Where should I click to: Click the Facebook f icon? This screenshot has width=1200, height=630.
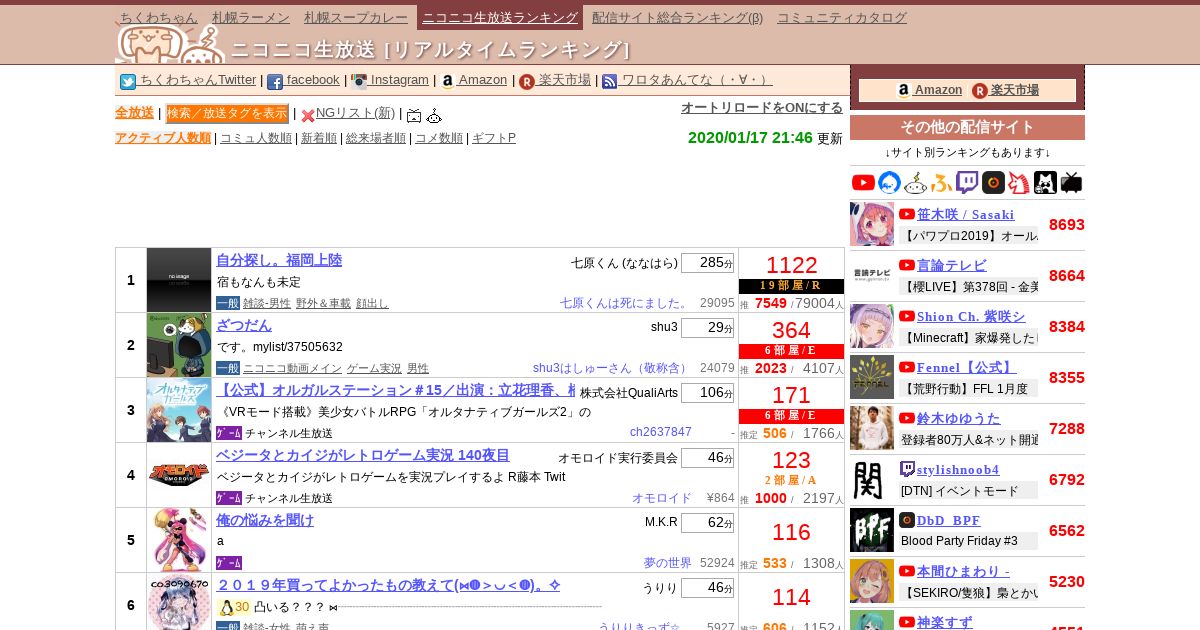275,82
